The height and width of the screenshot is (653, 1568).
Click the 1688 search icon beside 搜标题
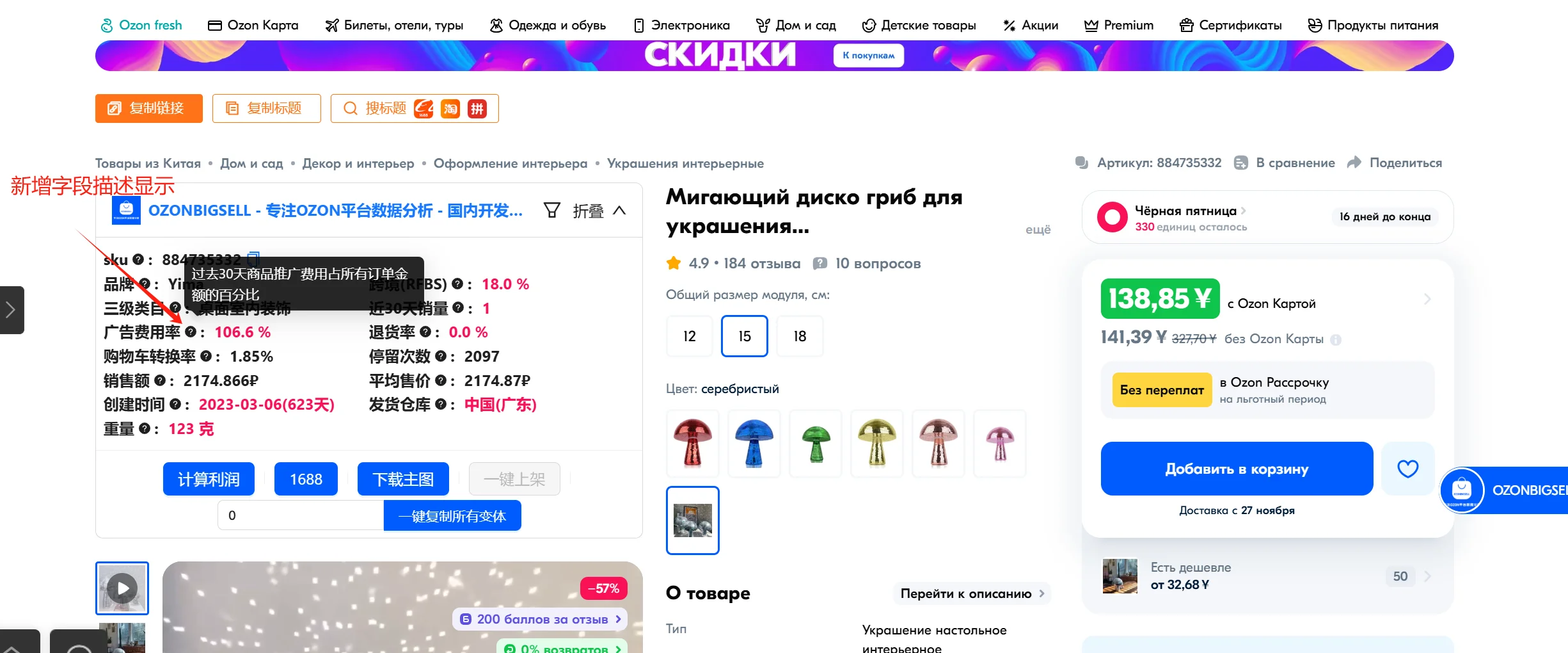424,108
